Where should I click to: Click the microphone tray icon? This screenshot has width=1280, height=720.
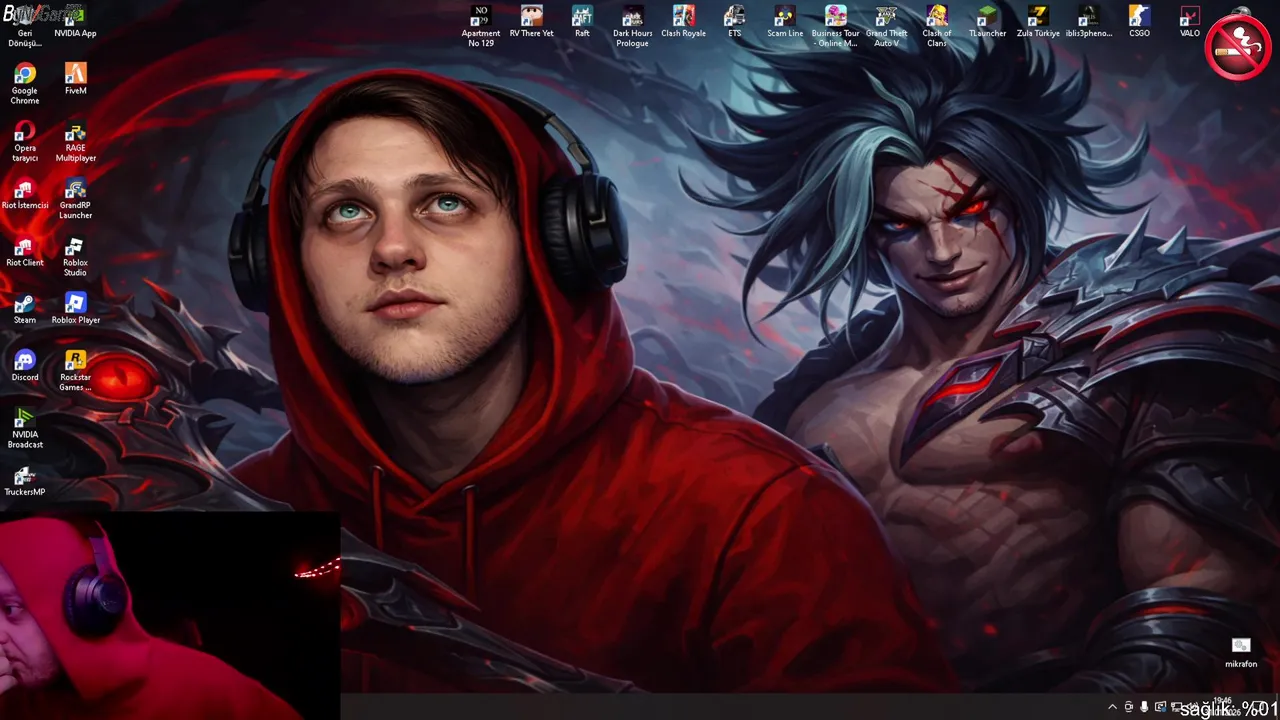pos(1144,707)
